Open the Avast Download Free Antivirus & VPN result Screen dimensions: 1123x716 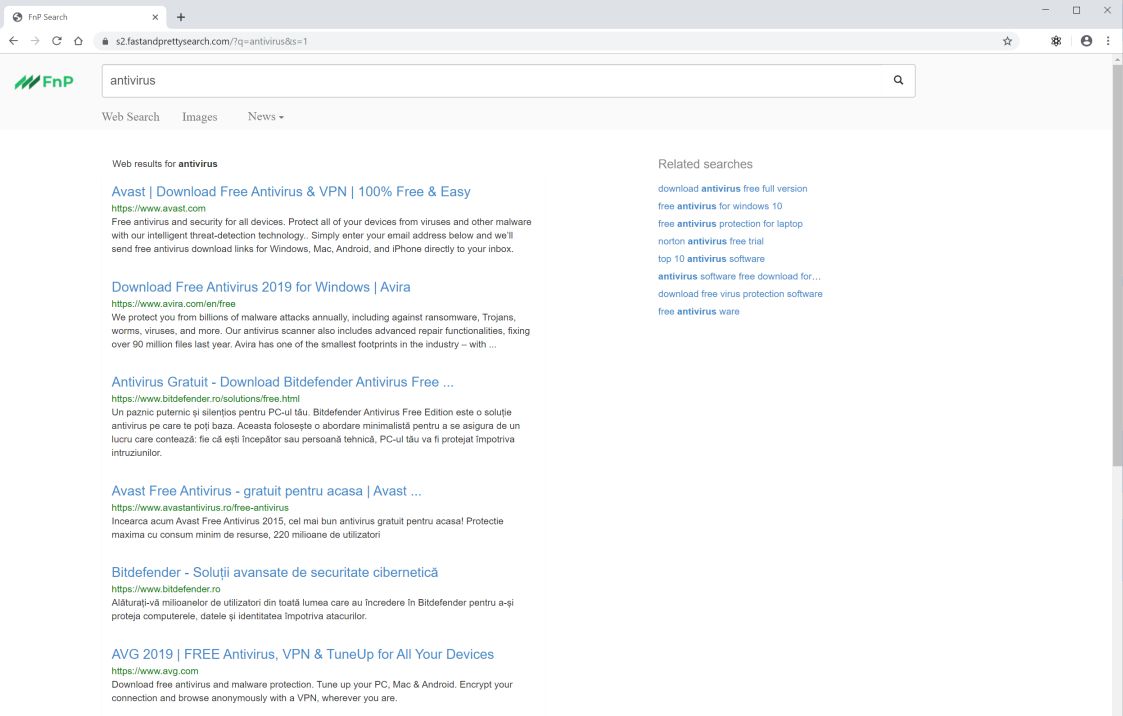[x=291, y=191]
